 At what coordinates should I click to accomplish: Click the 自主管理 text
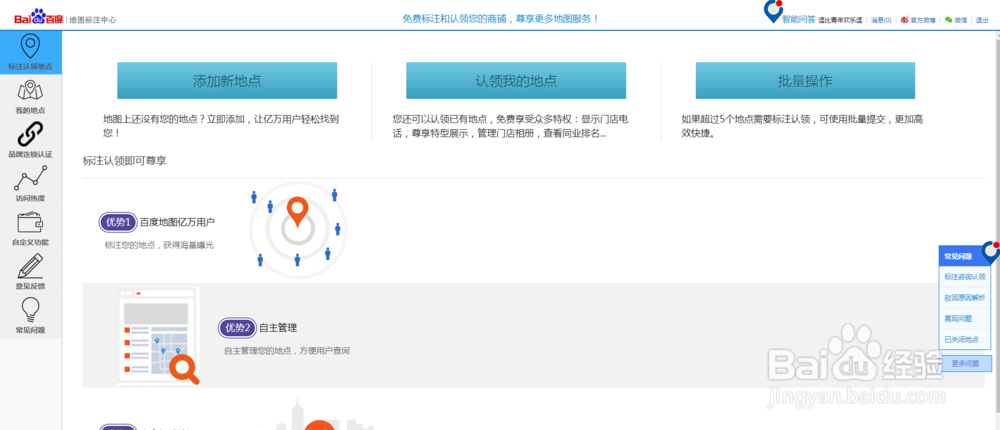[x=278, y=328]
